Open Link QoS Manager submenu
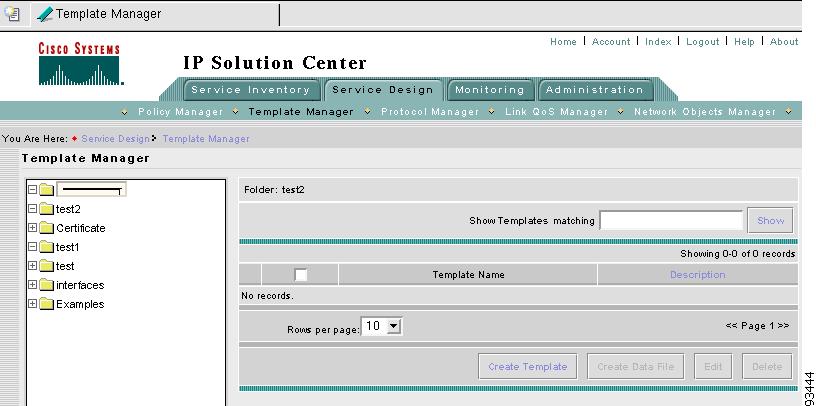The width and height of the screenshot is (816, 406). pos(556,111)
